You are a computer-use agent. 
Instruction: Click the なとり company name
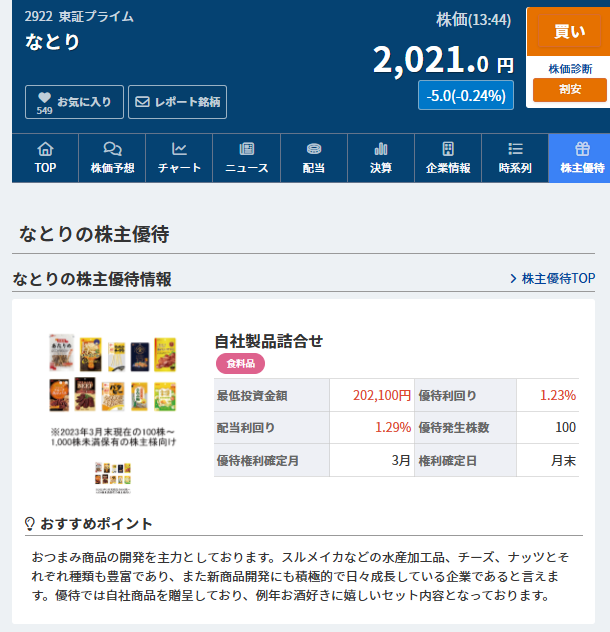point(52,42)
